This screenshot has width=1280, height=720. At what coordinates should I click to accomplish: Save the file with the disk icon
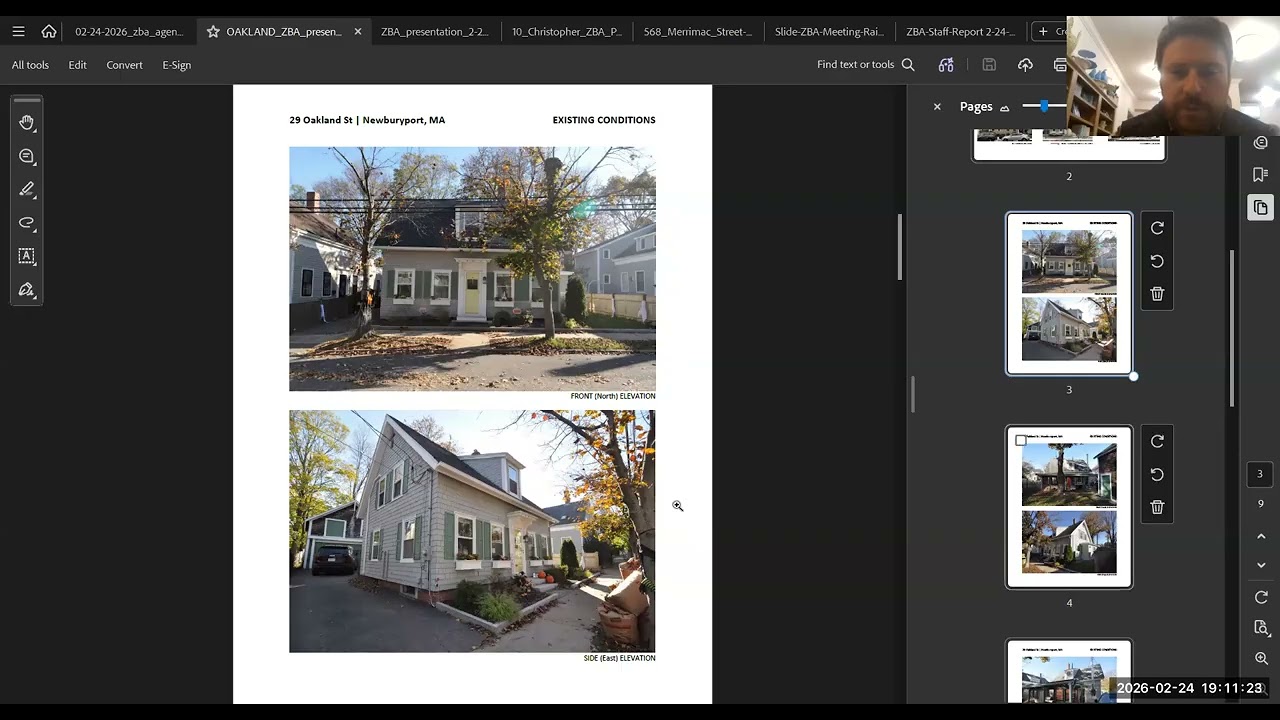point(989,64)
